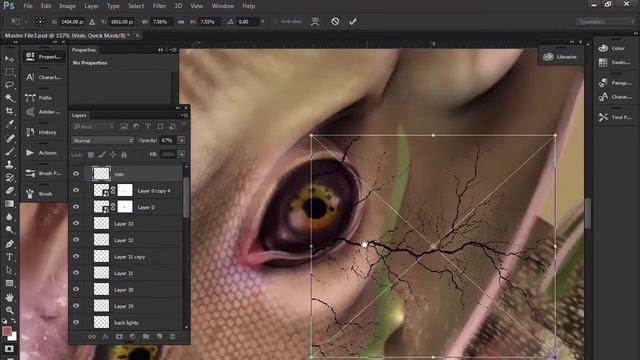This screenshot has width=640, height=360.
Task: Switch to warp mode icon
Action: 315,21
